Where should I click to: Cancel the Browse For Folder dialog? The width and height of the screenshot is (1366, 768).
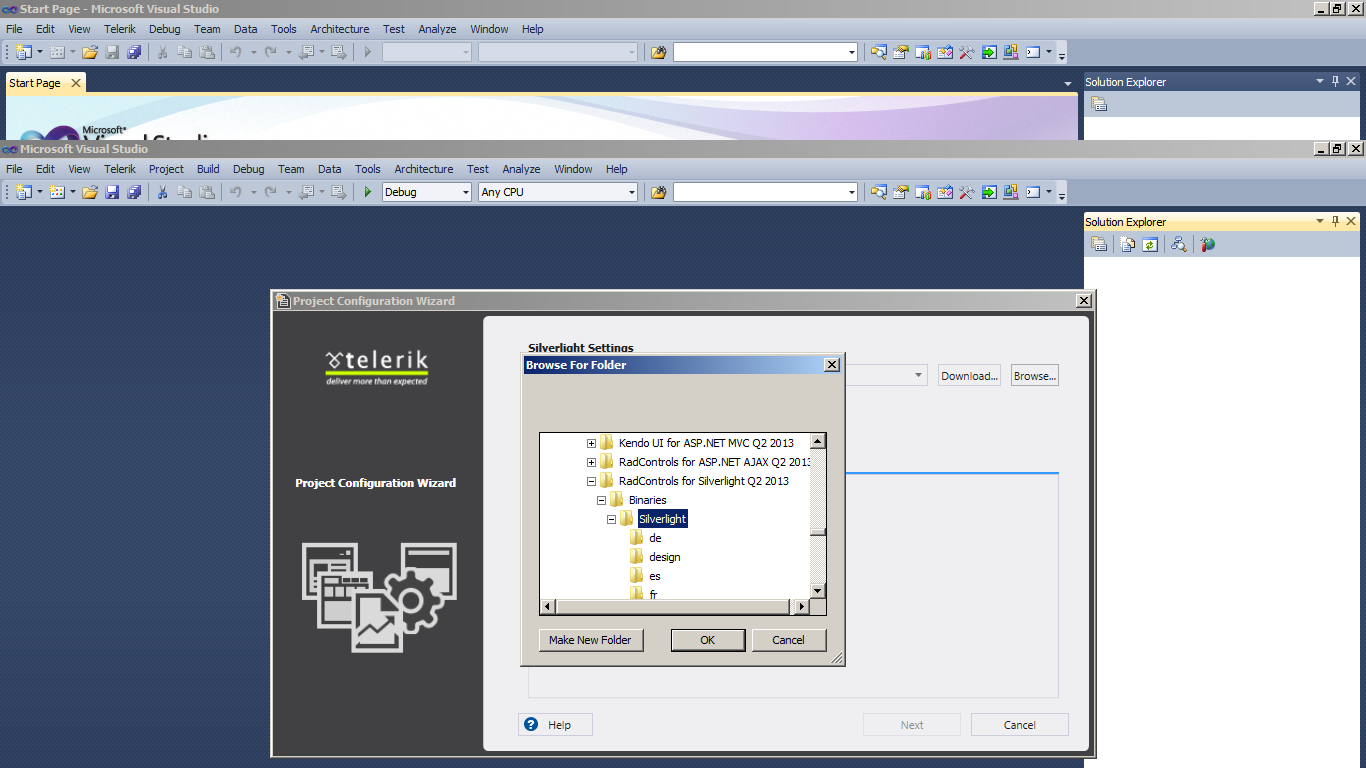point(789,640)
